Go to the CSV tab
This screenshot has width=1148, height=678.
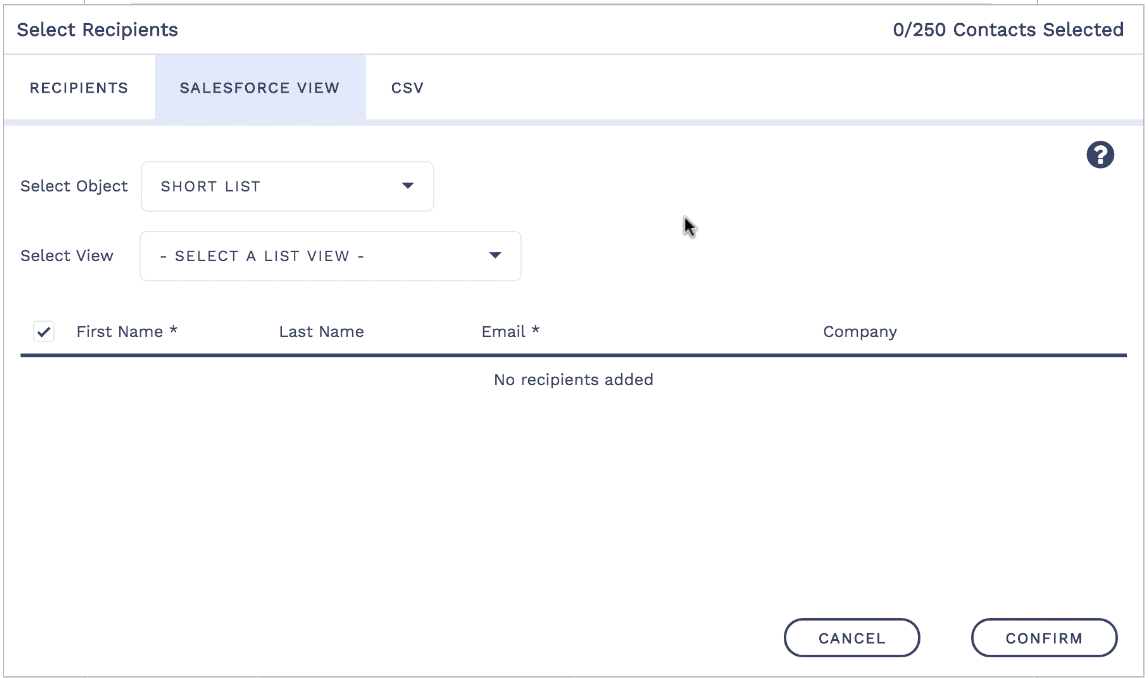coord(407,88)
